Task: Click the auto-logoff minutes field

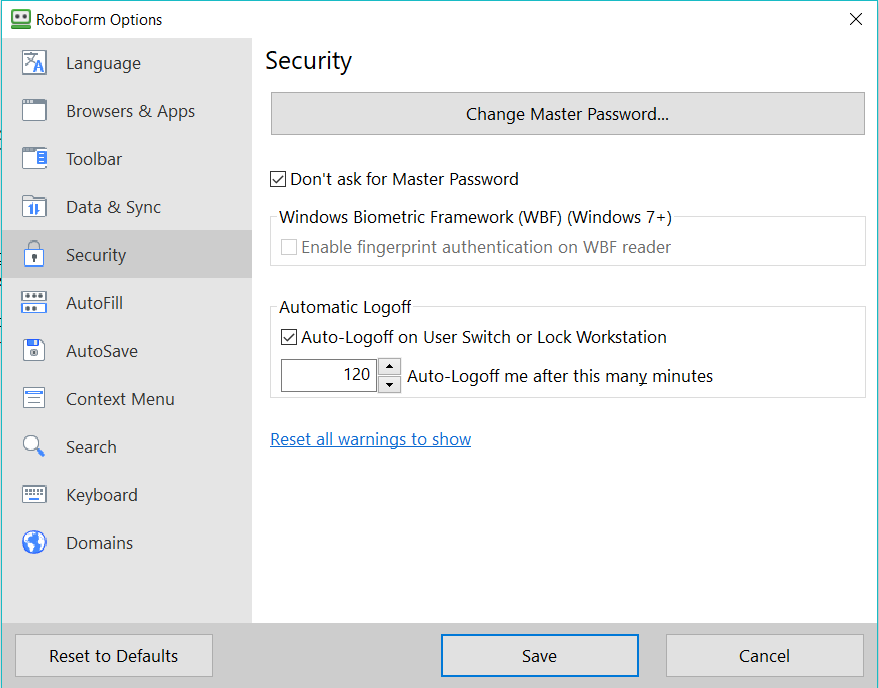Action: (x=329, y=375)
